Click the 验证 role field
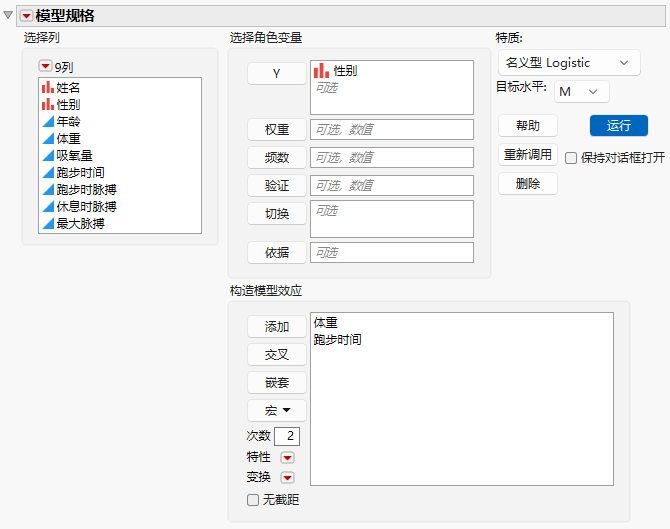The height and width of the screenshot is (529, 670). click(x=392, y=185)
